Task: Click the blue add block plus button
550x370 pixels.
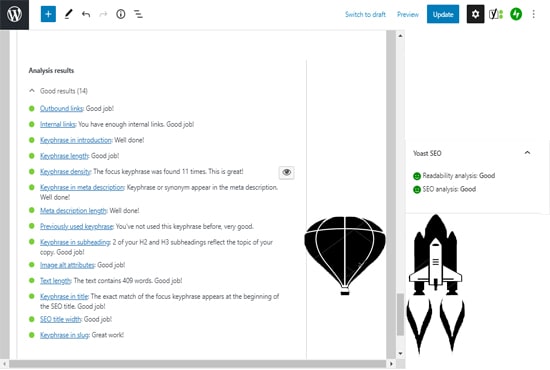Action: tap(48, 14)
